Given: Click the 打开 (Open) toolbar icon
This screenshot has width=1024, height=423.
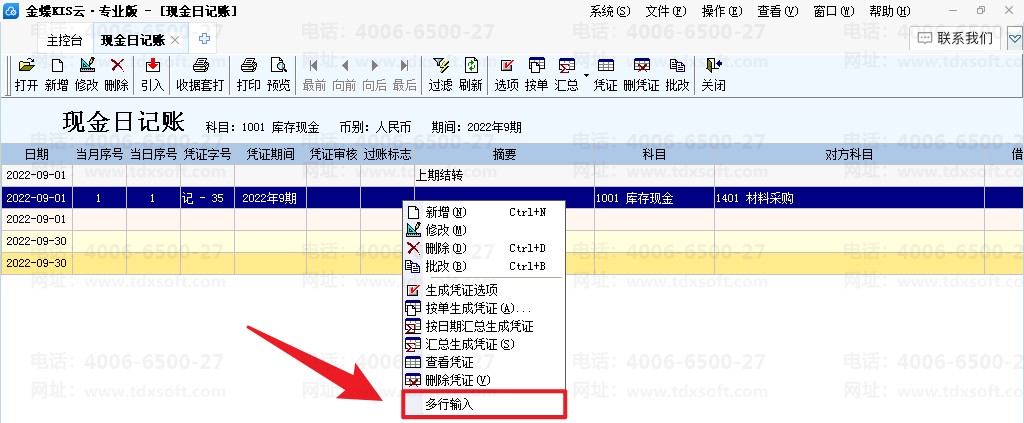Looking at the screenshot, I should 27,74.
